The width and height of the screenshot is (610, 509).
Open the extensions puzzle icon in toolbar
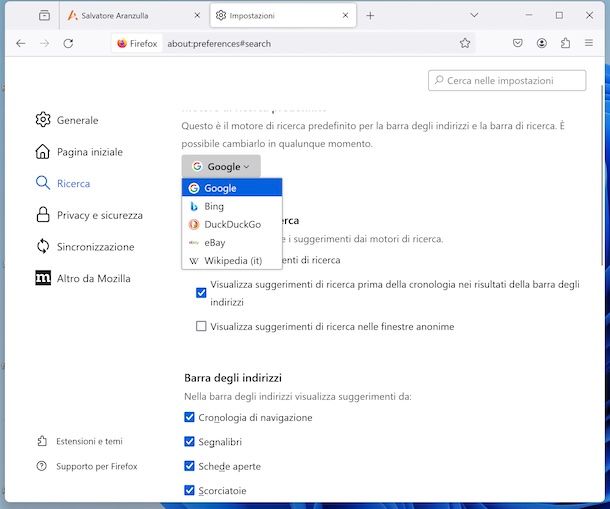(565, 43)
